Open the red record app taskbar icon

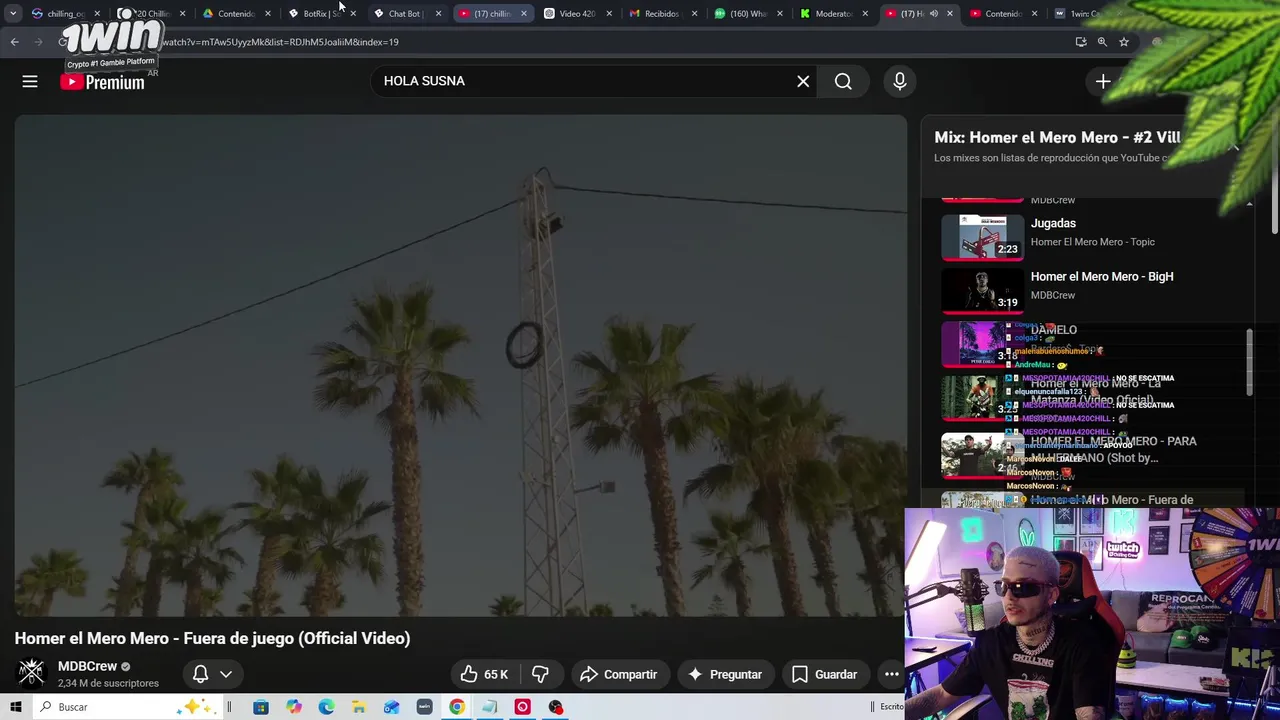[x=522, y=707]
